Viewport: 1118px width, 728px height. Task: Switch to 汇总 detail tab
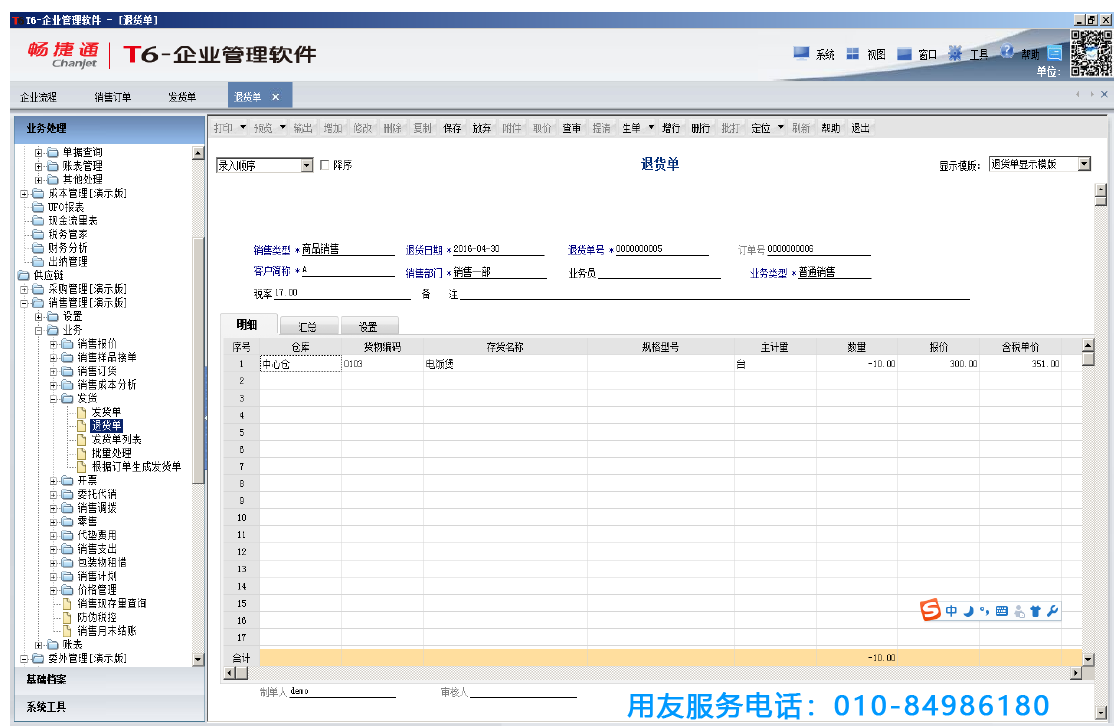(308, 327)
